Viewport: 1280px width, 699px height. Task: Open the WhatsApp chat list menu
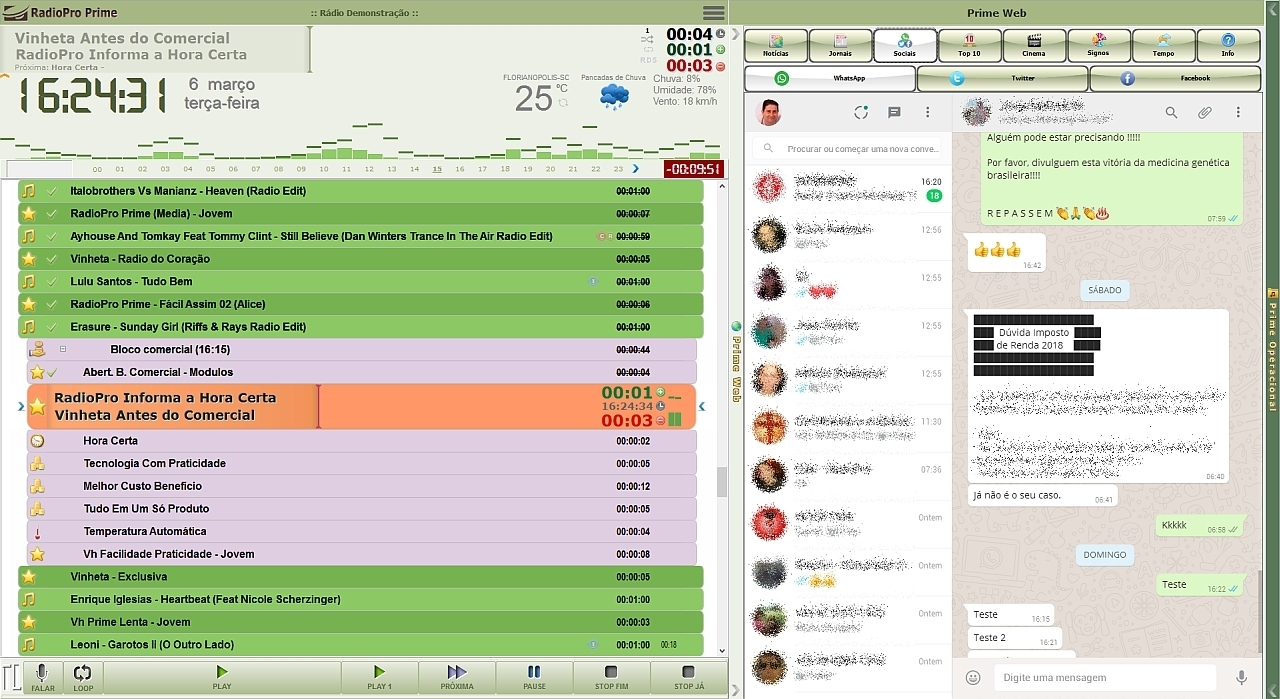pyautogui.click(x=928, y=113)
